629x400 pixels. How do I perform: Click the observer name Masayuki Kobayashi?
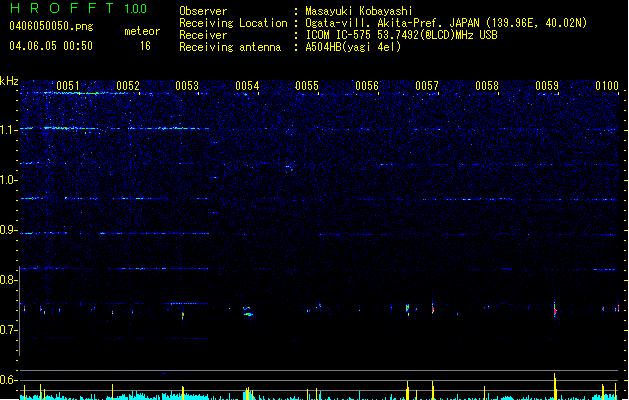click(359, 11)
